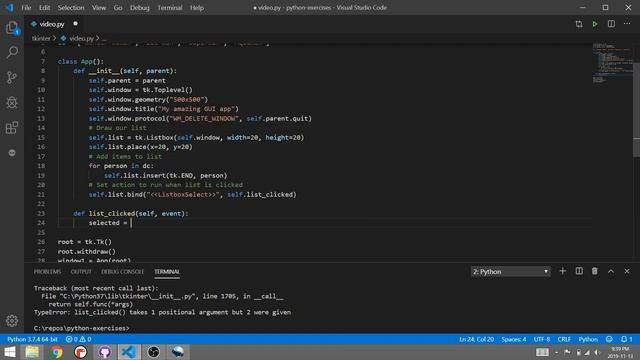Click 'root.withdraw()' on line 27

tap(87, 251)
